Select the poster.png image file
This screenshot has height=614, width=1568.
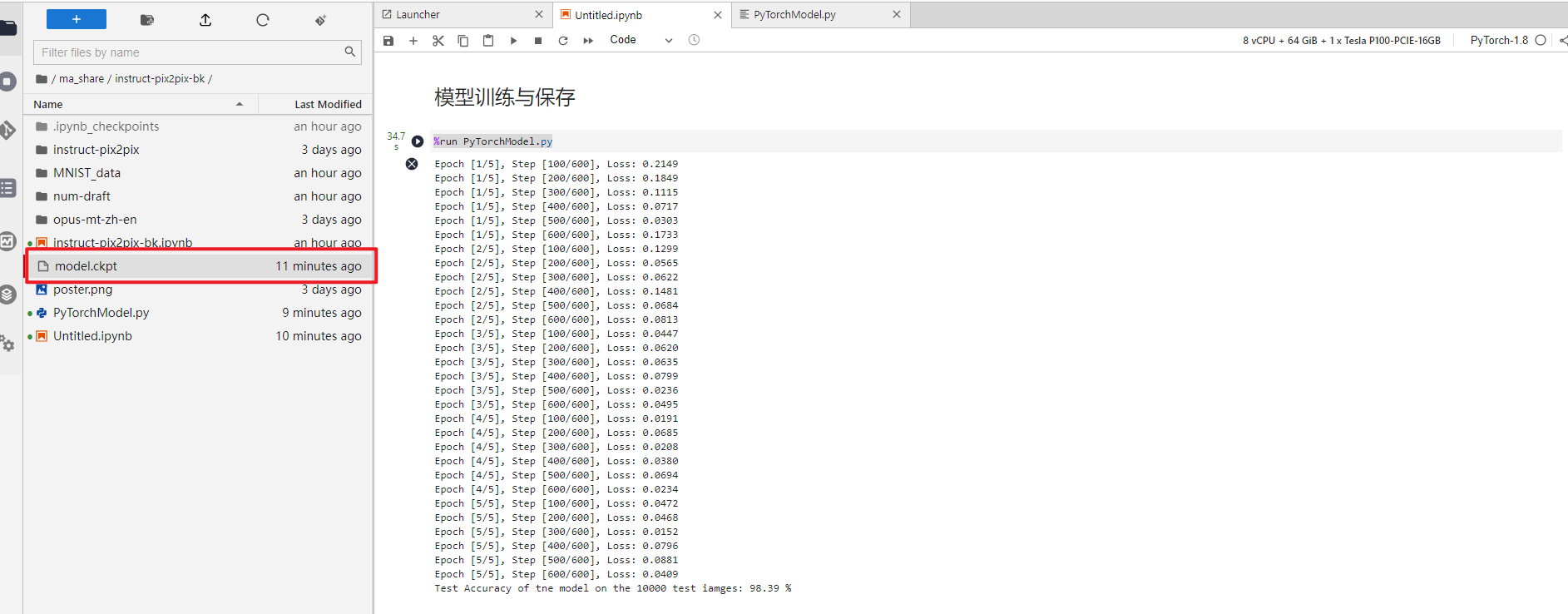coord(198,290)
